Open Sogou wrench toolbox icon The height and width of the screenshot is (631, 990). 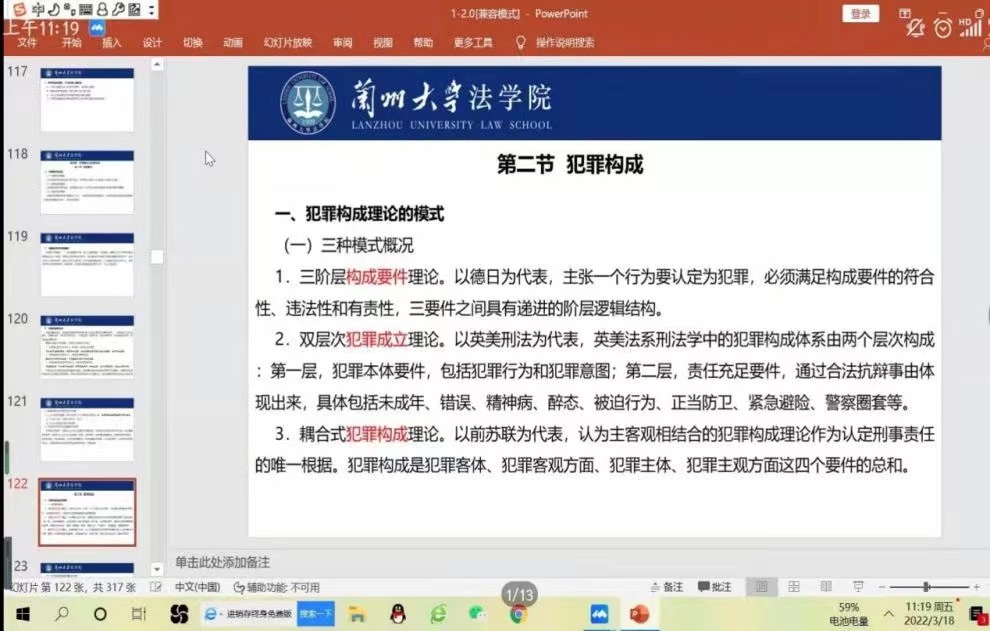[118, 9]
